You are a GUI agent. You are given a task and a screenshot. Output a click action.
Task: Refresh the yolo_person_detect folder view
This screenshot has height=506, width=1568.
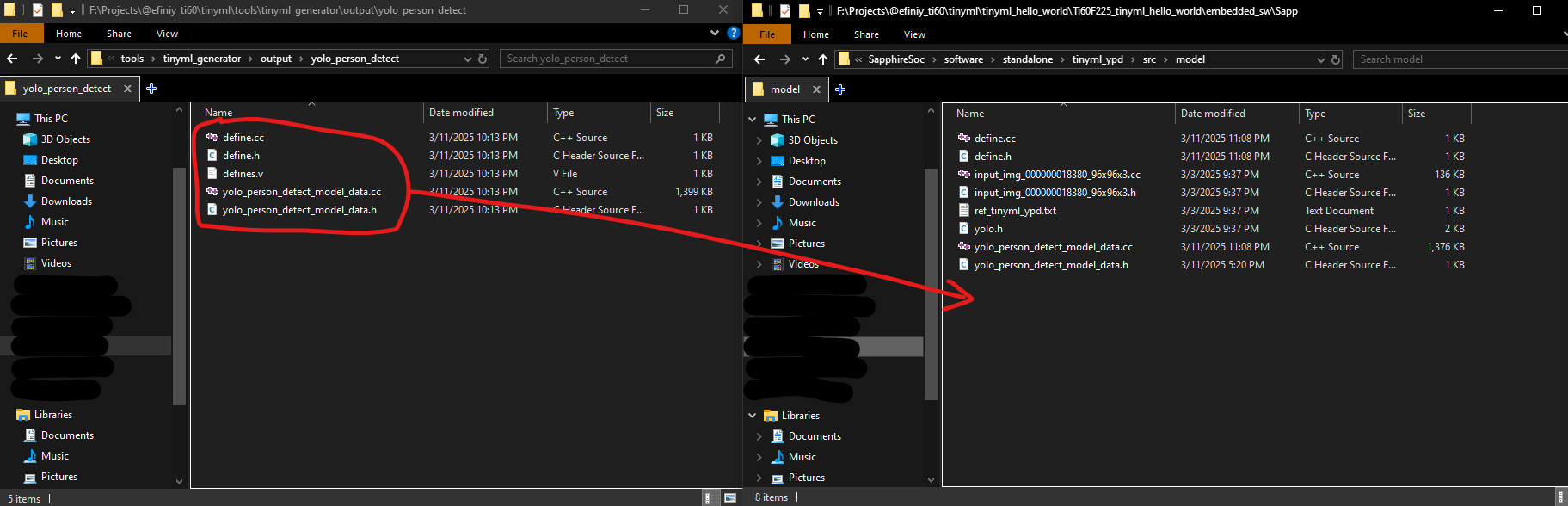(483, 59)
